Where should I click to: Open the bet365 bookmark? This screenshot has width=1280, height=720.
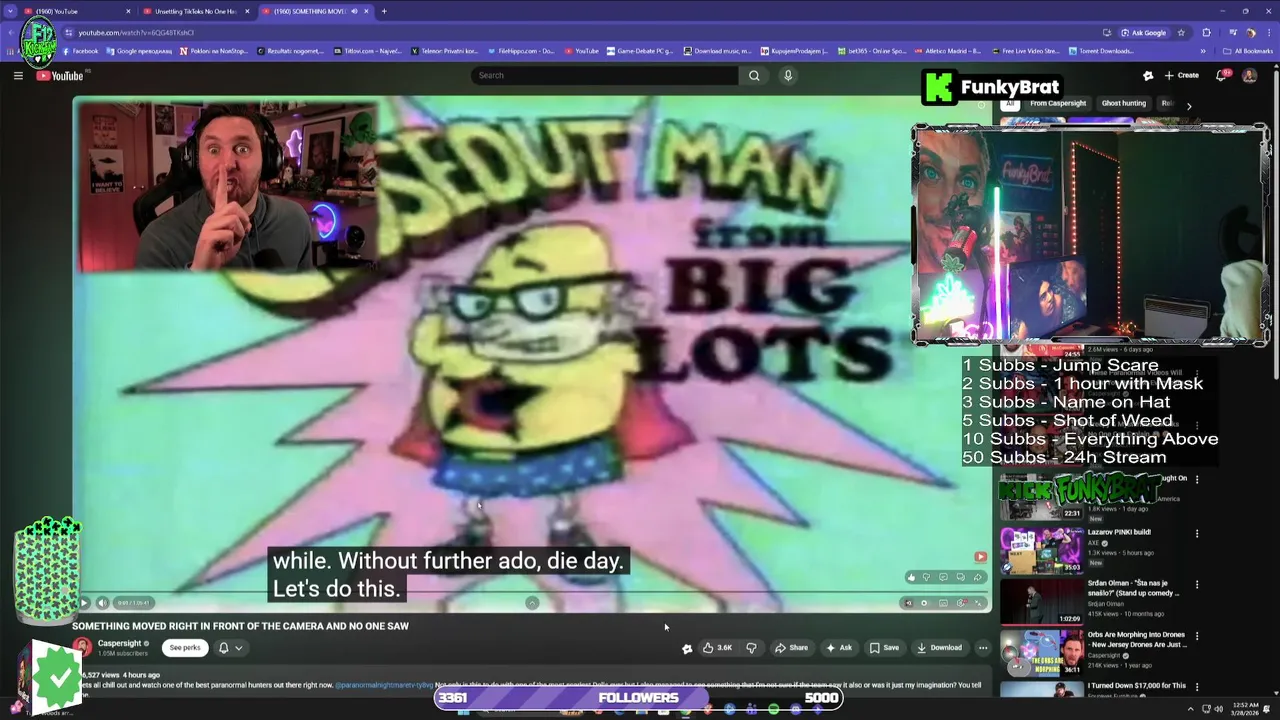(871, 51)
